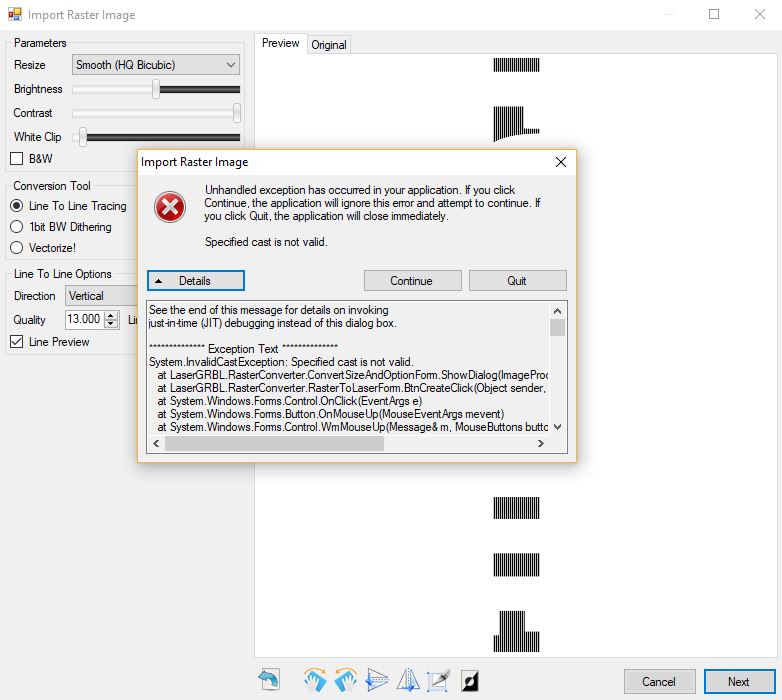Collapse the error Details section

pyautogui.click(x=196, y=280)
